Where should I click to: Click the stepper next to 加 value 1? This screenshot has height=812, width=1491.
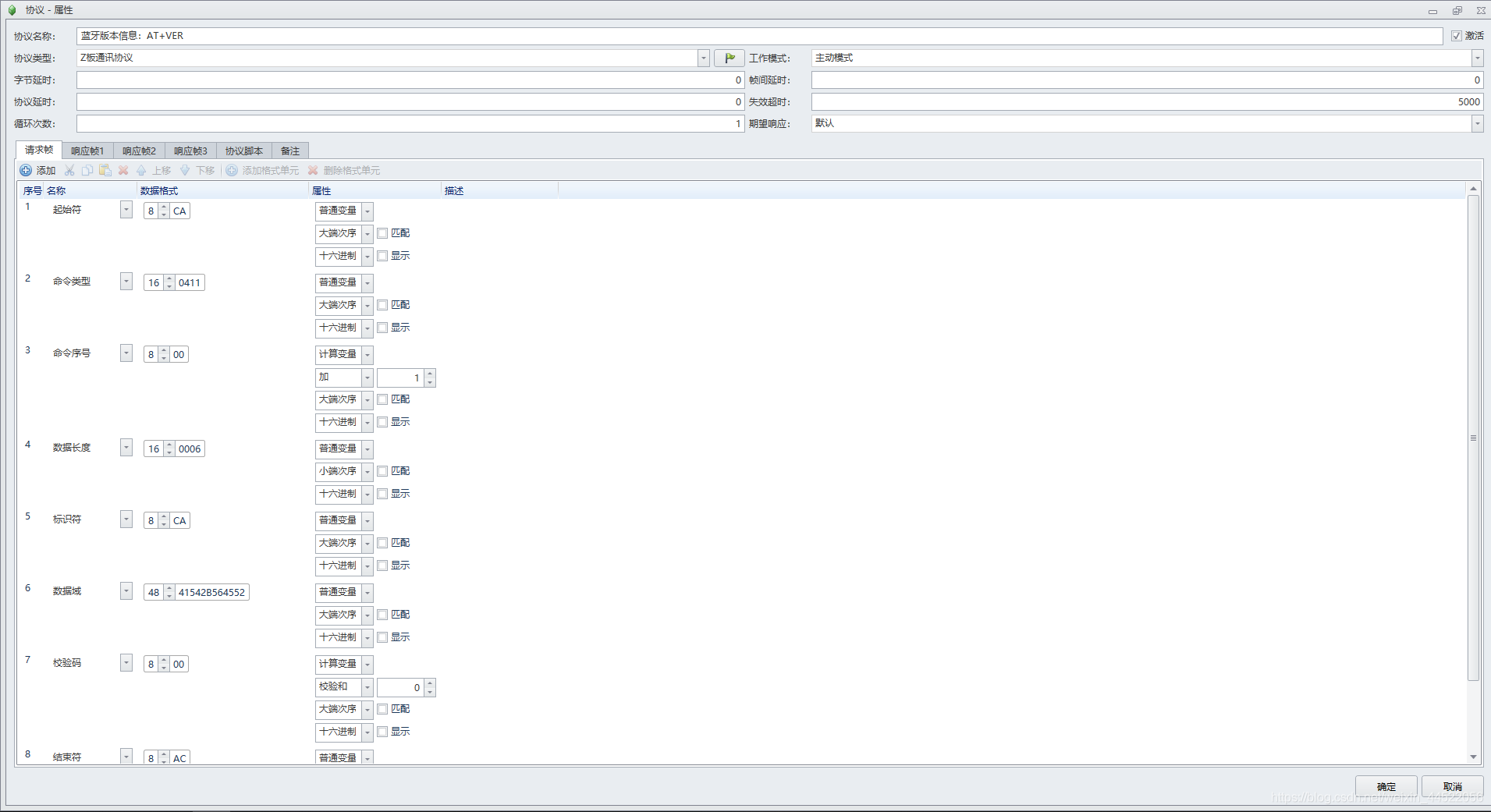tap(430, 378)
